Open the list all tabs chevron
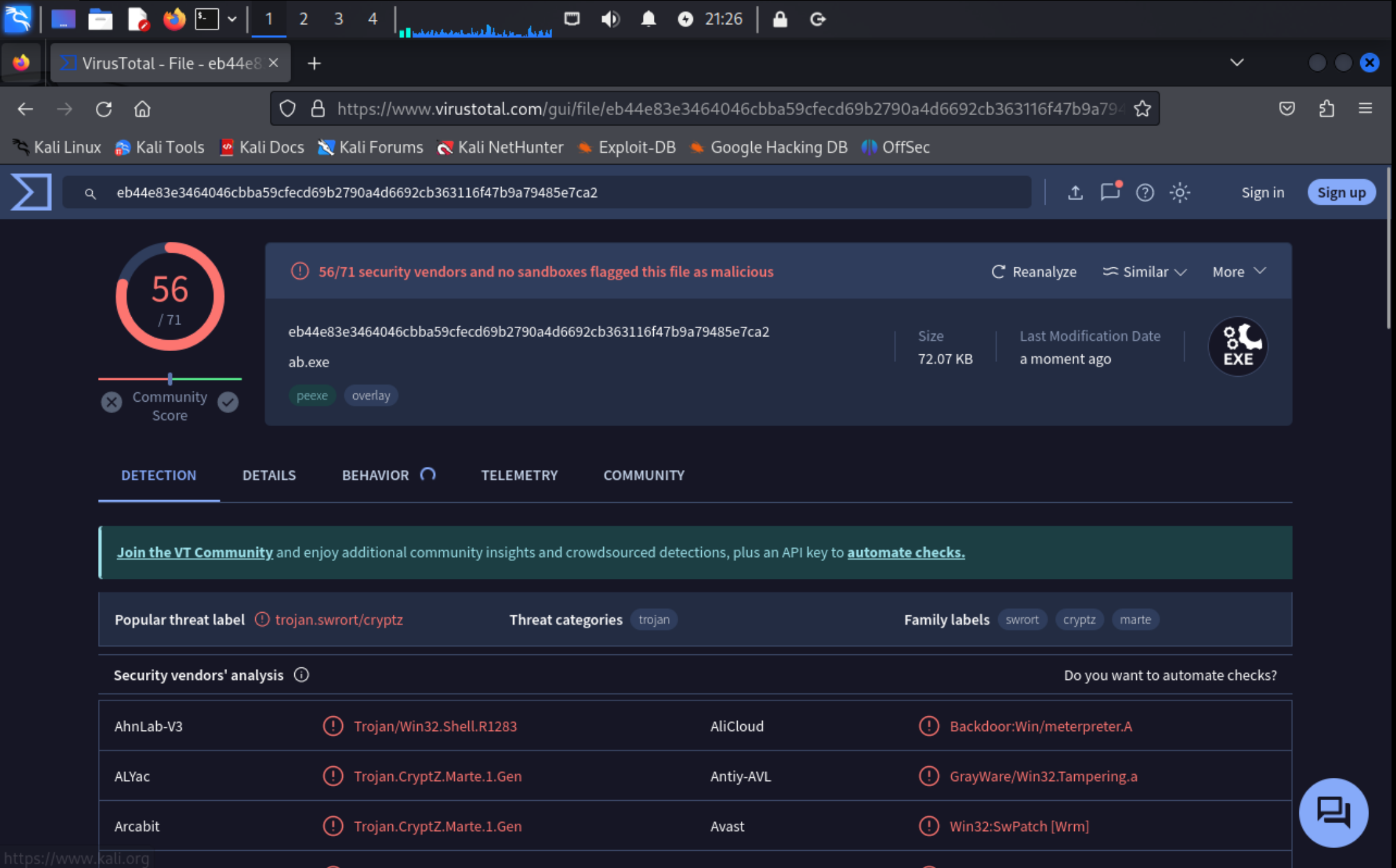The width and height of the screenshot is (1396, 868). [x=1237, y=63]
